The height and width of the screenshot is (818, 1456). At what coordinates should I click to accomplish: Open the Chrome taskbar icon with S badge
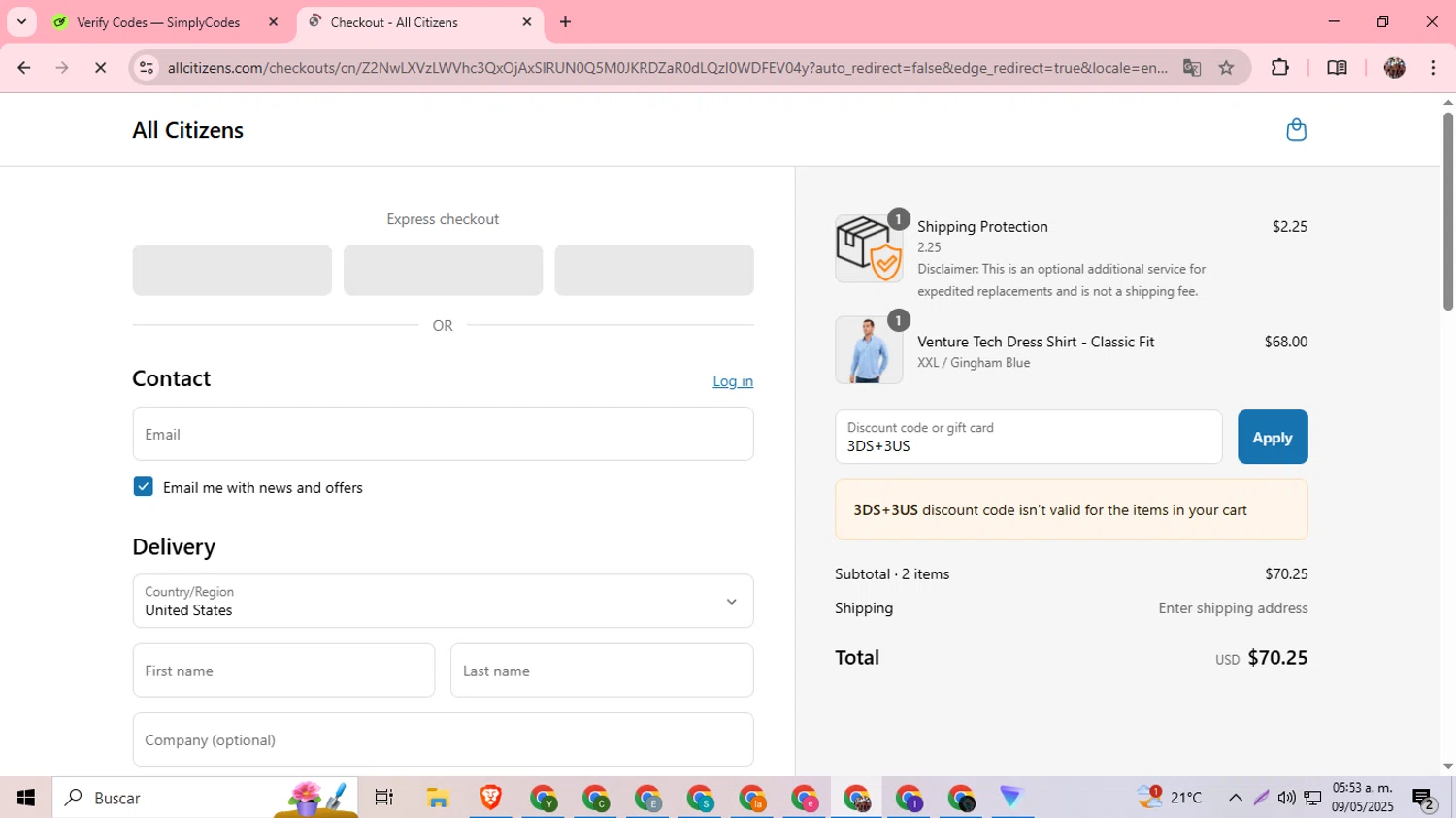tap(700, 798)
